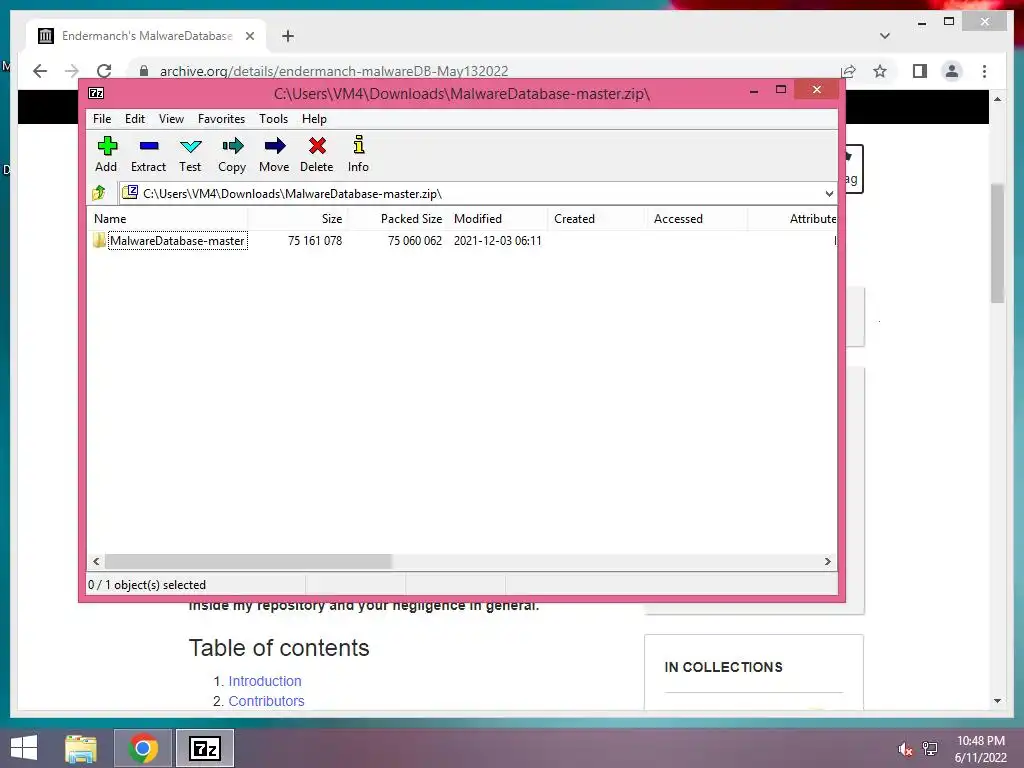Open the Windows Start menu
The width and height of the screenshot is (1024, 768).
[24, 748]
